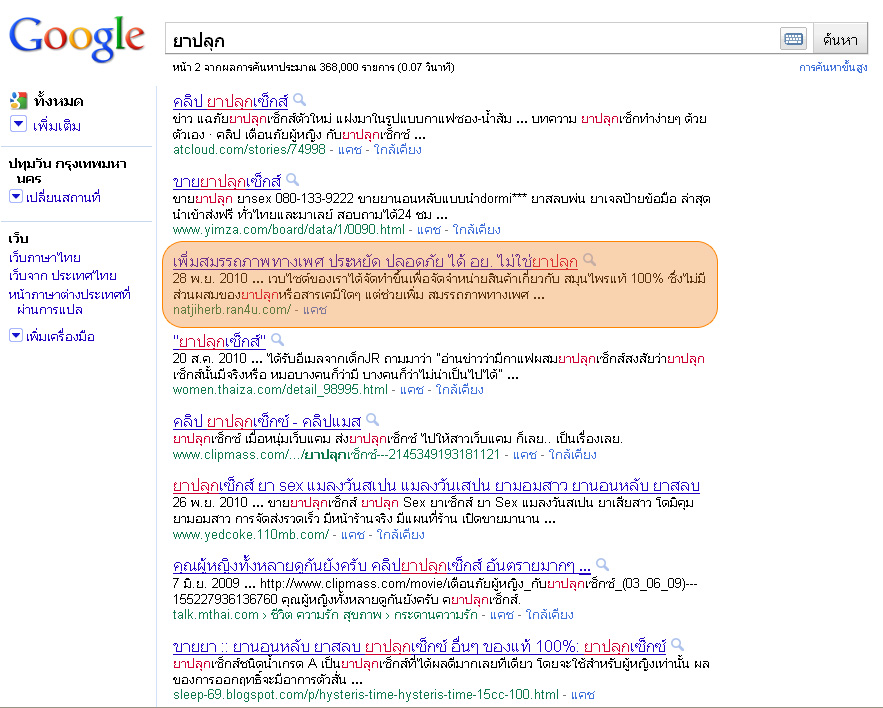Open the ใกล้เคียง similar link for www.yedcoke.110mb.com

coord(400,534)
